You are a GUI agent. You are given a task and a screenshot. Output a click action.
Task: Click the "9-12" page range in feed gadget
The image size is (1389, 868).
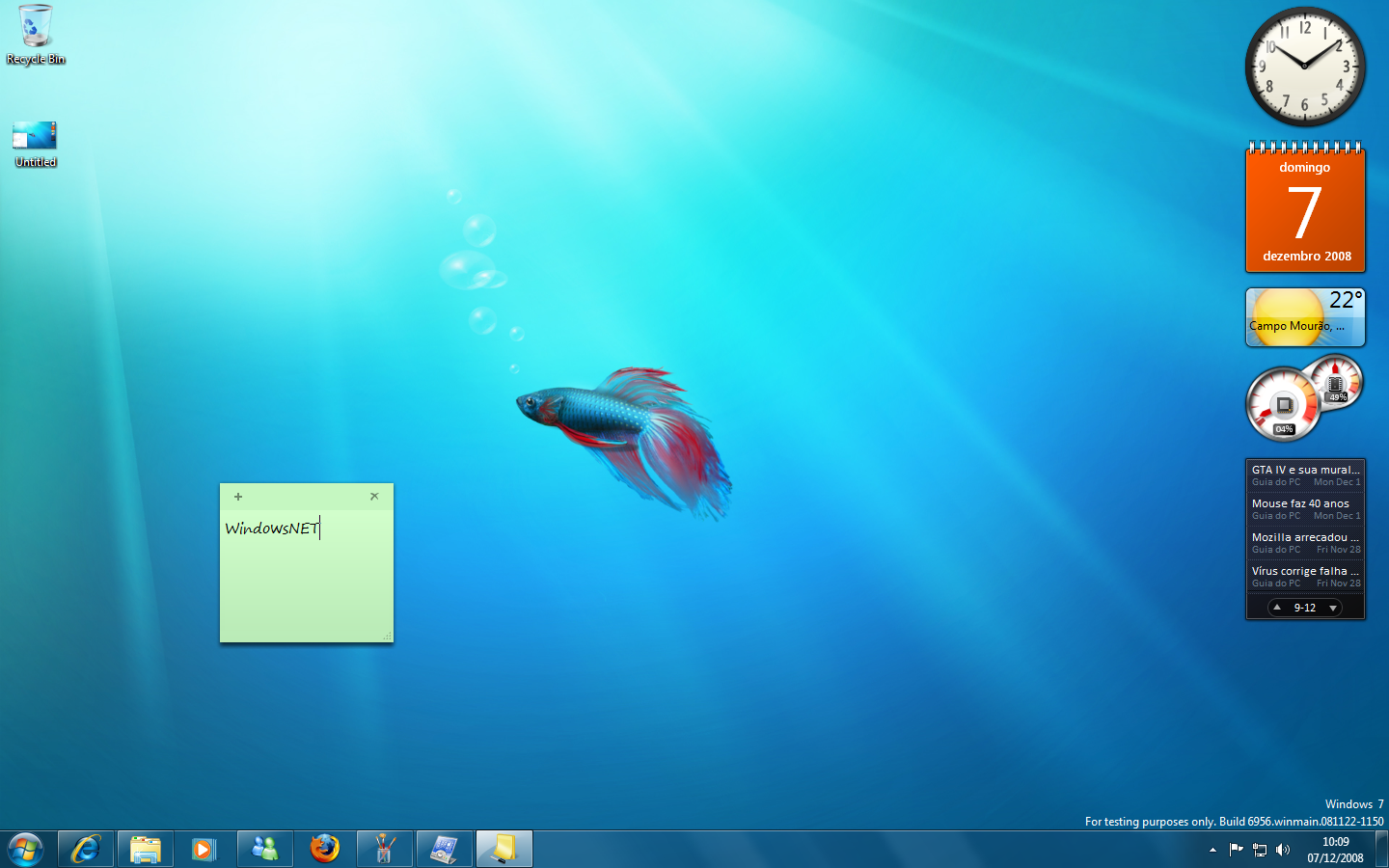(x=1305, y=608)
